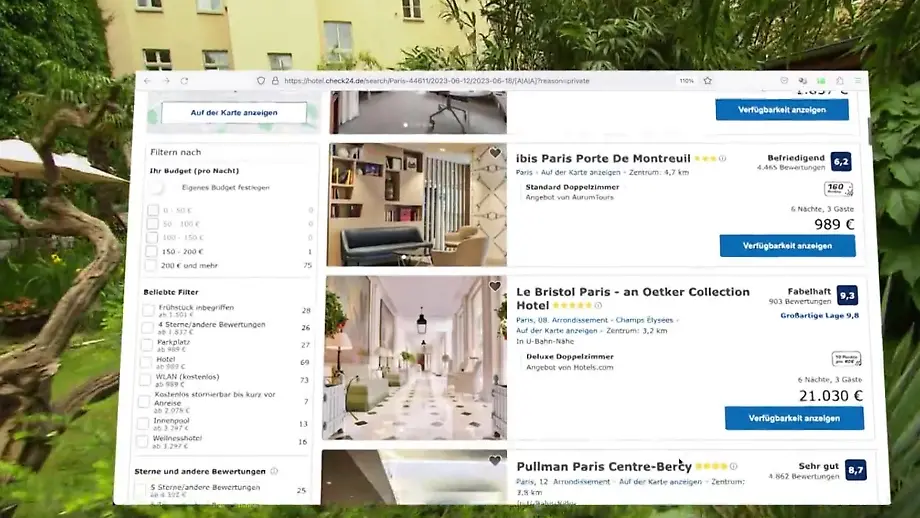Tick the Parkplatz filter checkbox
The width and height of the screenshot is (920, 518).
click(147, 345)
